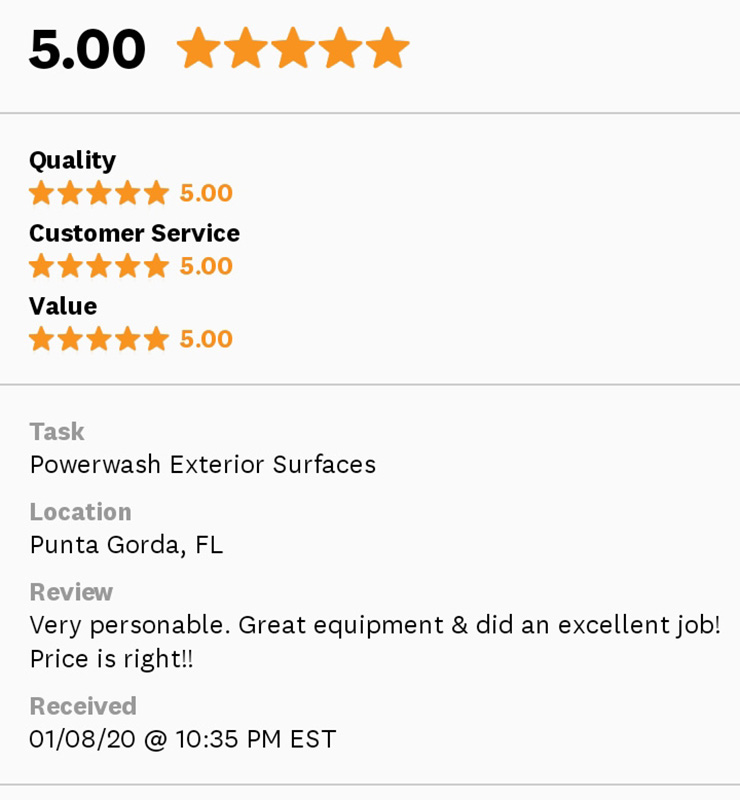Click the Punta Gorda, FL location
This screenshot has width=740, height=800.
[126, 545]
